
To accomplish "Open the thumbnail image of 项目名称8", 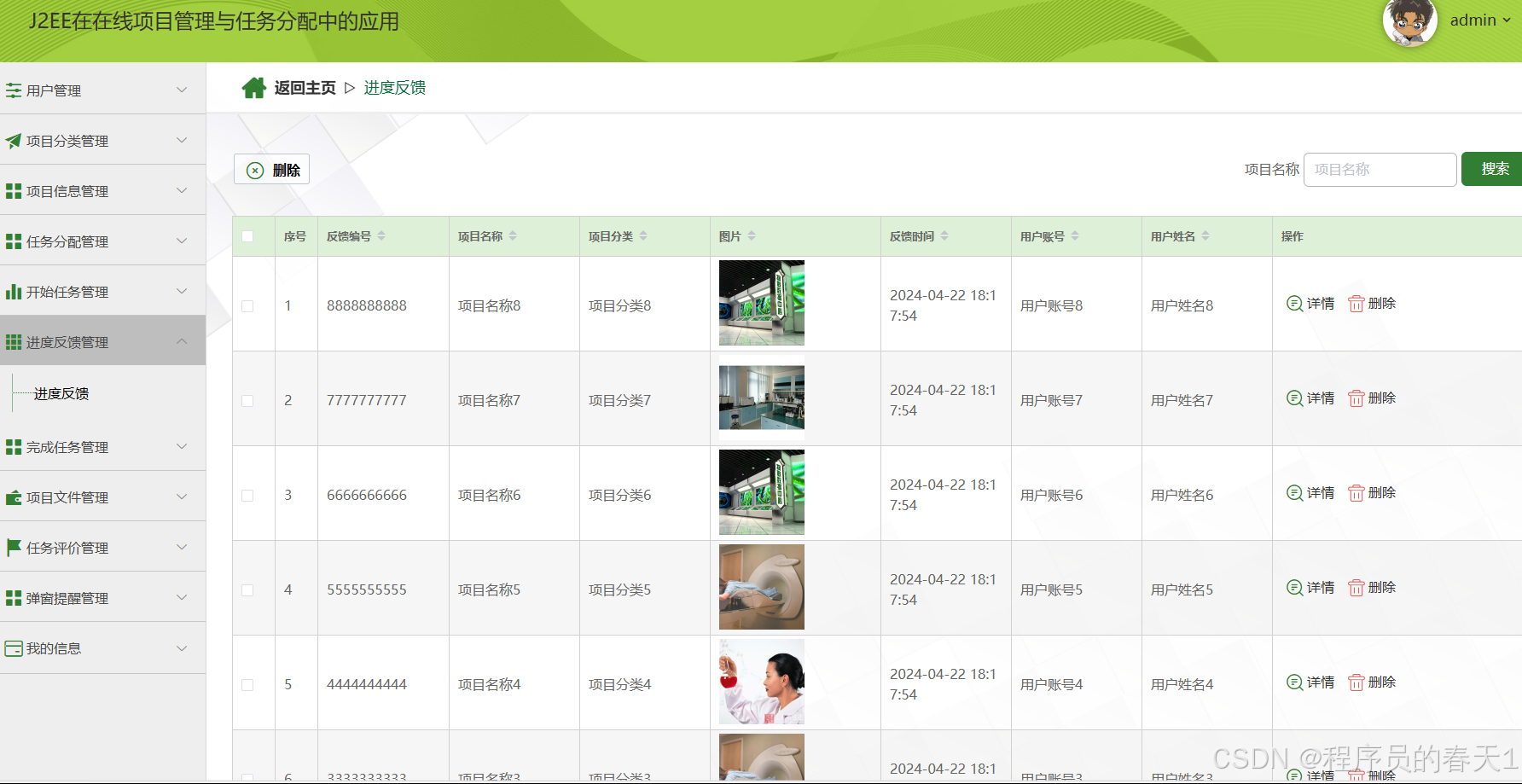I will click(x=762, y=303).
